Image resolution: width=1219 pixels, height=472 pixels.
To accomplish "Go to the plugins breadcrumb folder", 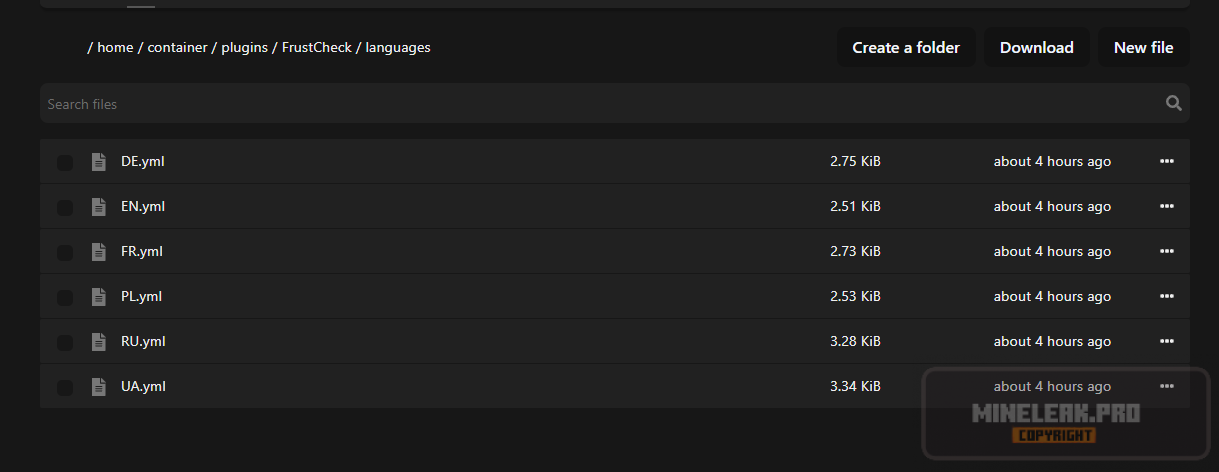I will (x=244, y=47).
